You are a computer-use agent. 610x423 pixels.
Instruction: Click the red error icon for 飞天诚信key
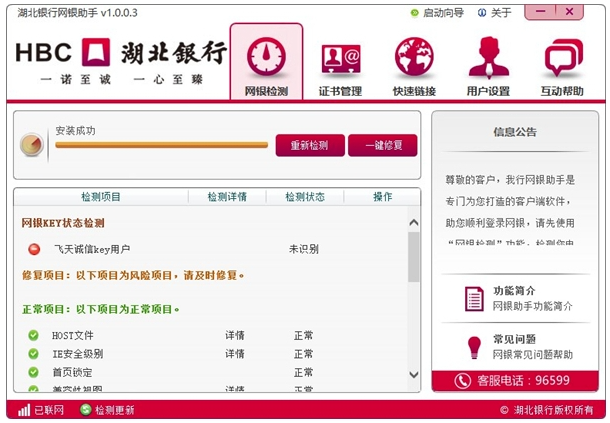[34, 249]
